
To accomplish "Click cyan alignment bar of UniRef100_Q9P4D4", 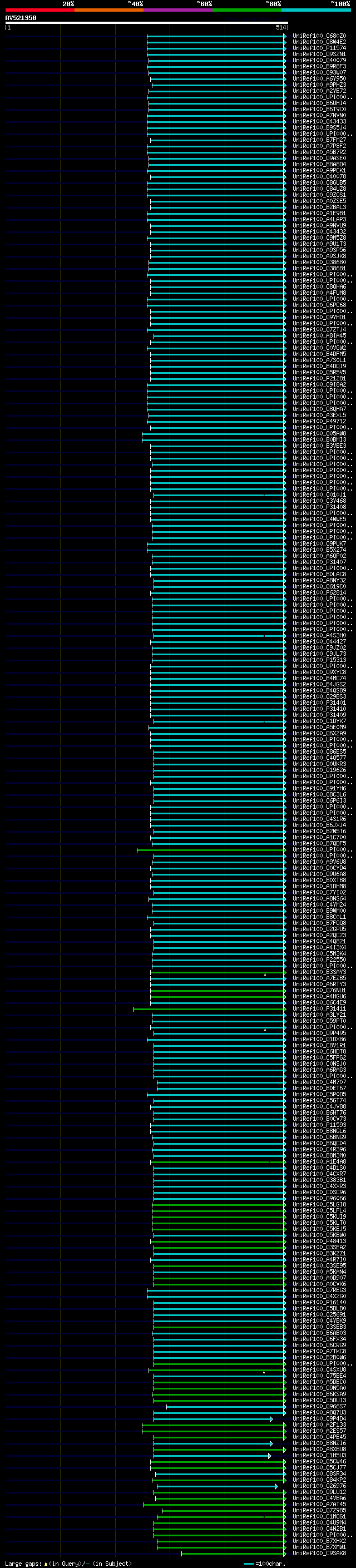I will tap(213, 1419).
